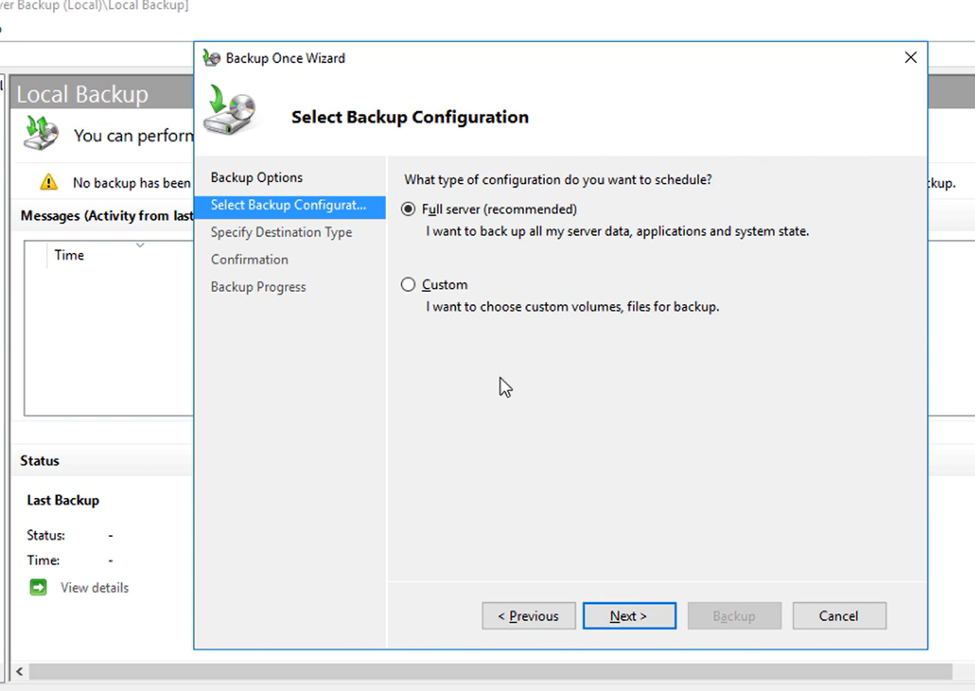This screenshot has width=977, height=691.
Task: Click the Backup Once Wizard title bar icon
Action: (x=211, y=58)
